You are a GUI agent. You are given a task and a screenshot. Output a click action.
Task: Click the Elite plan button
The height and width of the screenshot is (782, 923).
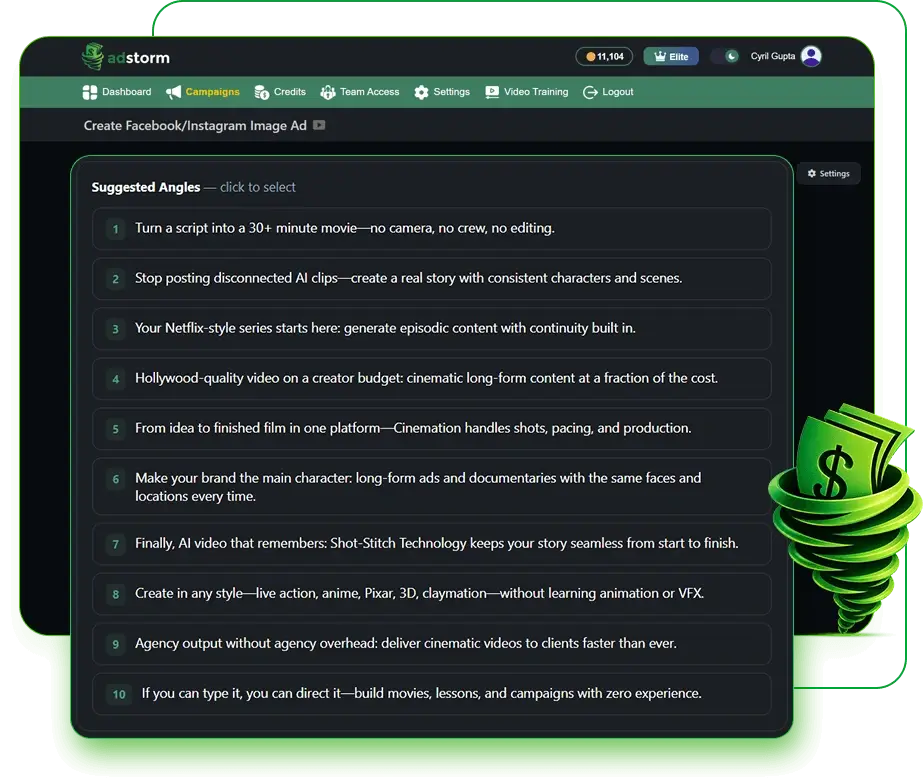(x=671, y=57)
